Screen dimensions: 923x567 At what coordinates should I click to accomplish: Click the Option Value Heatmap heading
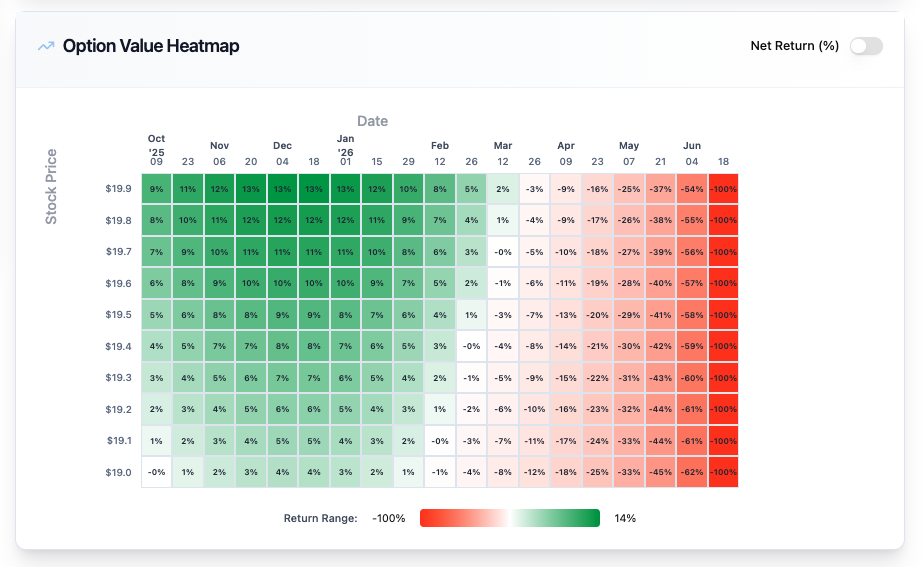[x=151, y=46]
